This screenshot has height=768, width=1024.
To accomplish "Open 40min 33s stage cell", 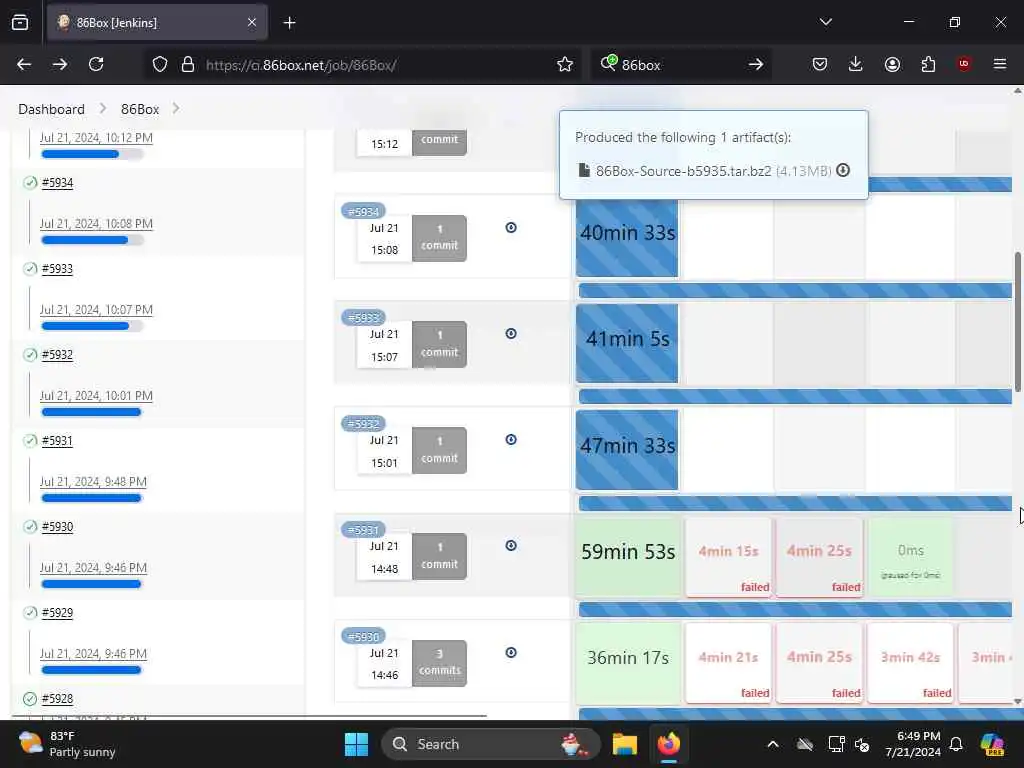I will (x=627, y=238).
